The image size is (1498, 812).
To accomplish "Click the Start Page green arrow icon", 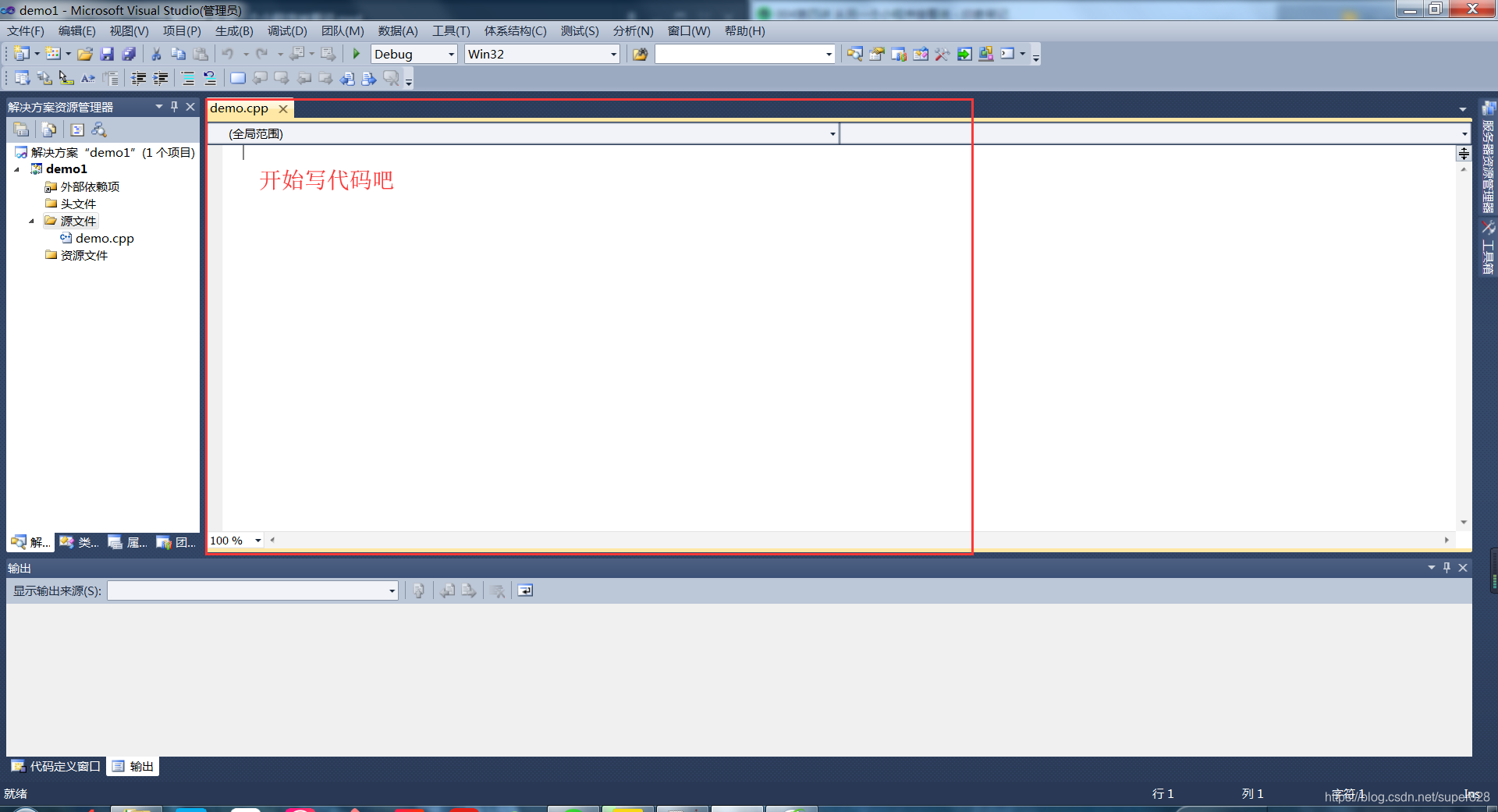I will [x=964, y=54].
